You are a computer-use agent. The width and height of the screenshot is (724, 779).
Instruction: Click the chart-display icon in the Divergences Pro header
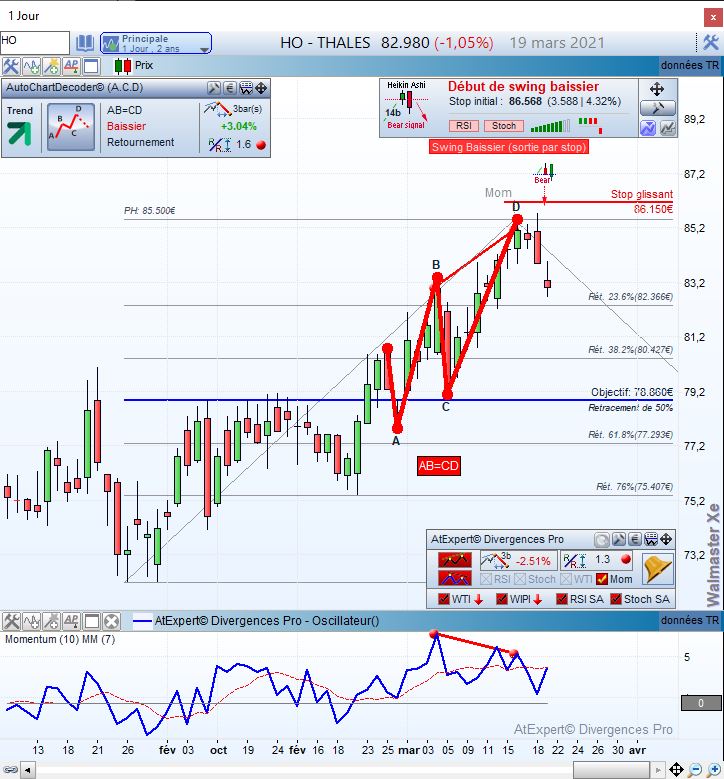(x=651, y=540)
